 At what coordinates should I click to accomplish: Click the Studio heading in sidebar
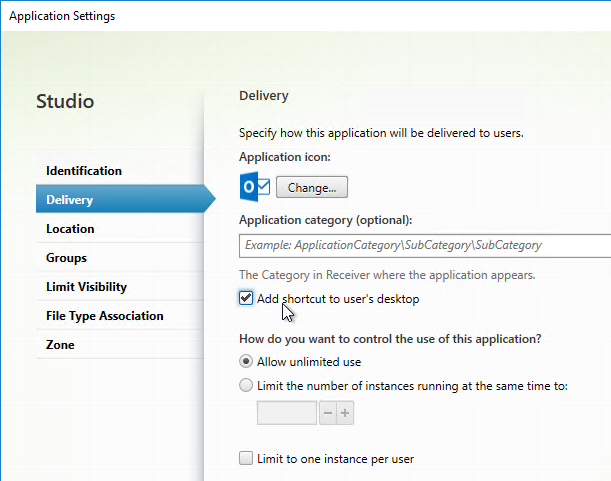[65, 102]
